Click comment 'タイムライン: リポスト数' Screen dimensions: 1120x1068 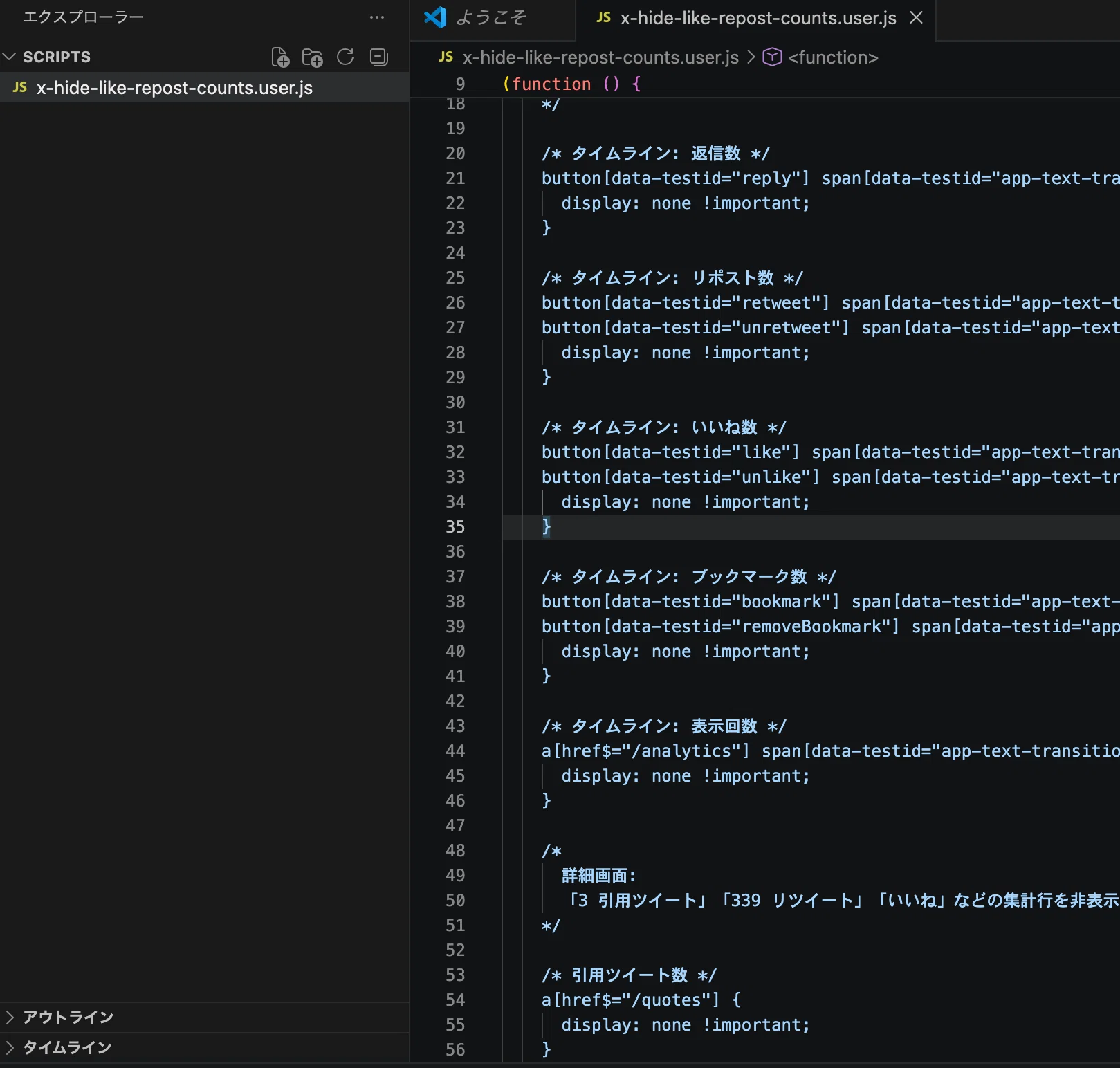(672, 277)
